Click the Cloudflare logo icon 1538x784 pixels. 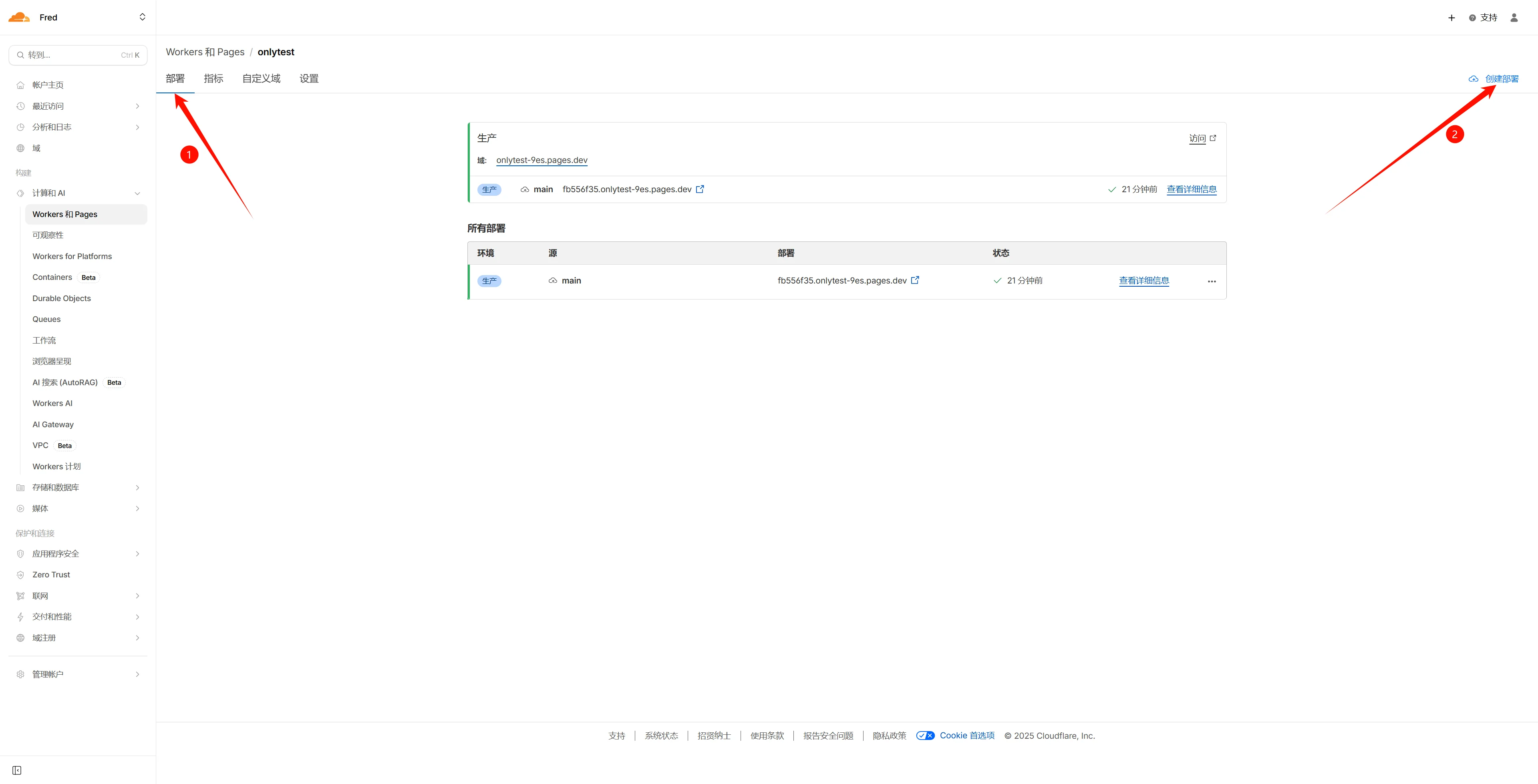[19, 17]
